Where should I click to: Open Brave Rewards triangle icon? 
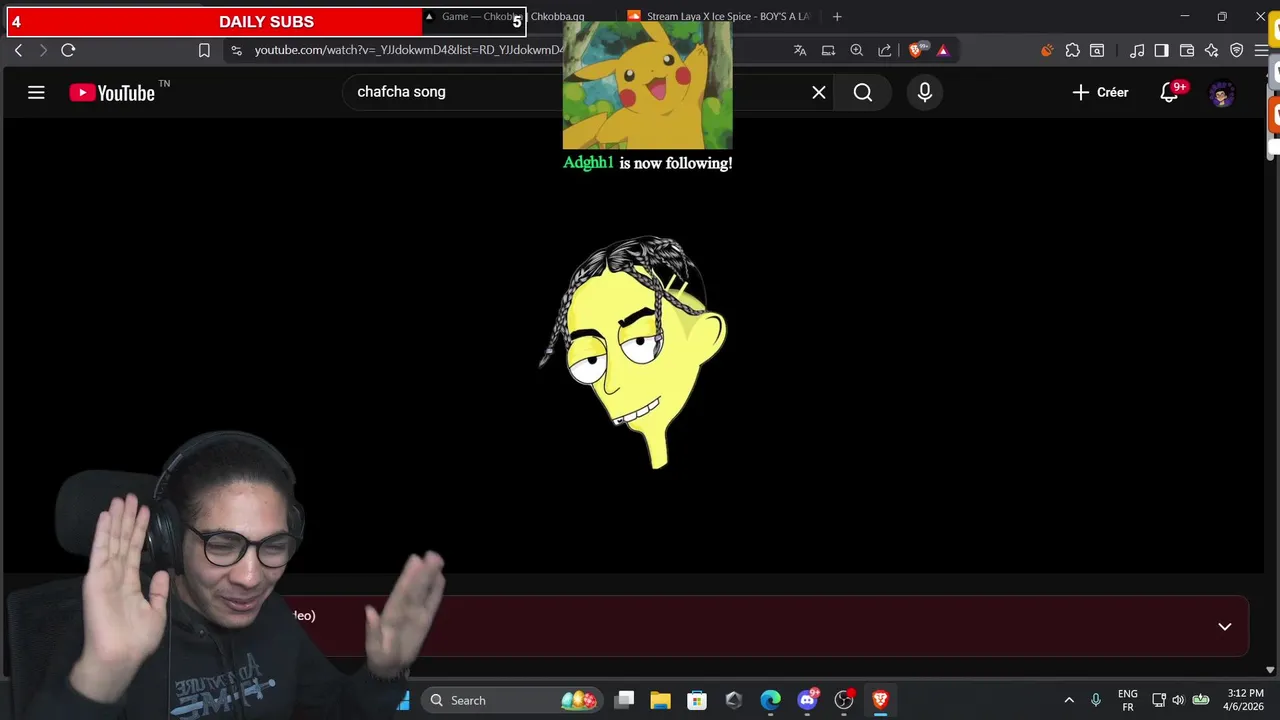pos(943,50)
